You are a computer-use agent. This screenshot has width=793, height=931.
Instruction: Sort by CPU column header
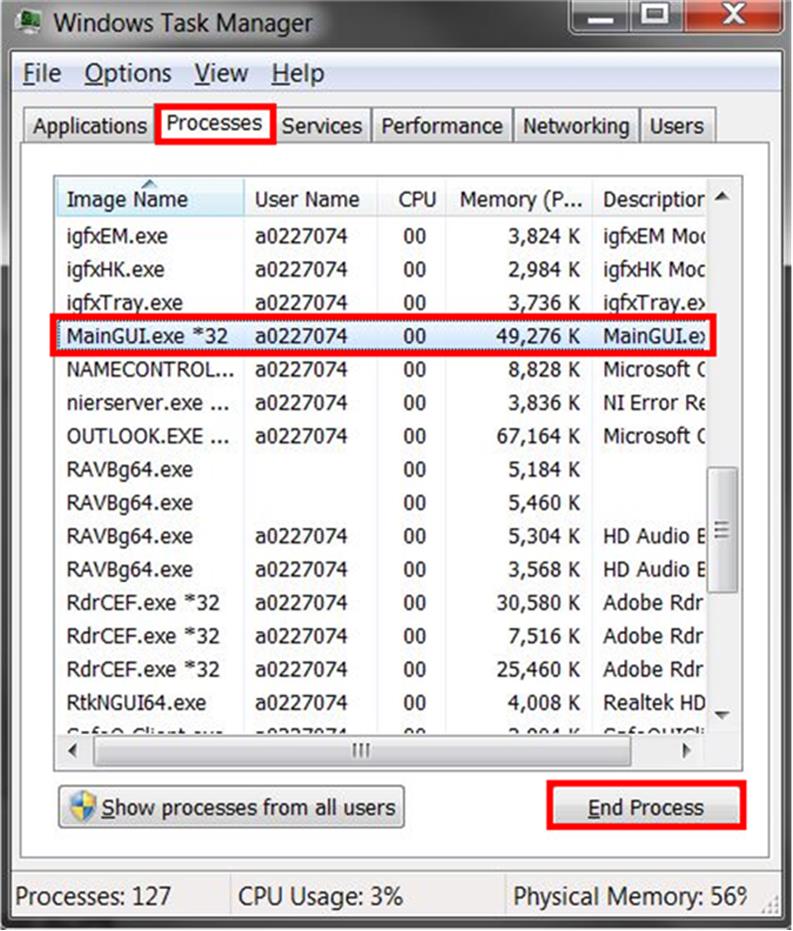(x=416, y=199)
